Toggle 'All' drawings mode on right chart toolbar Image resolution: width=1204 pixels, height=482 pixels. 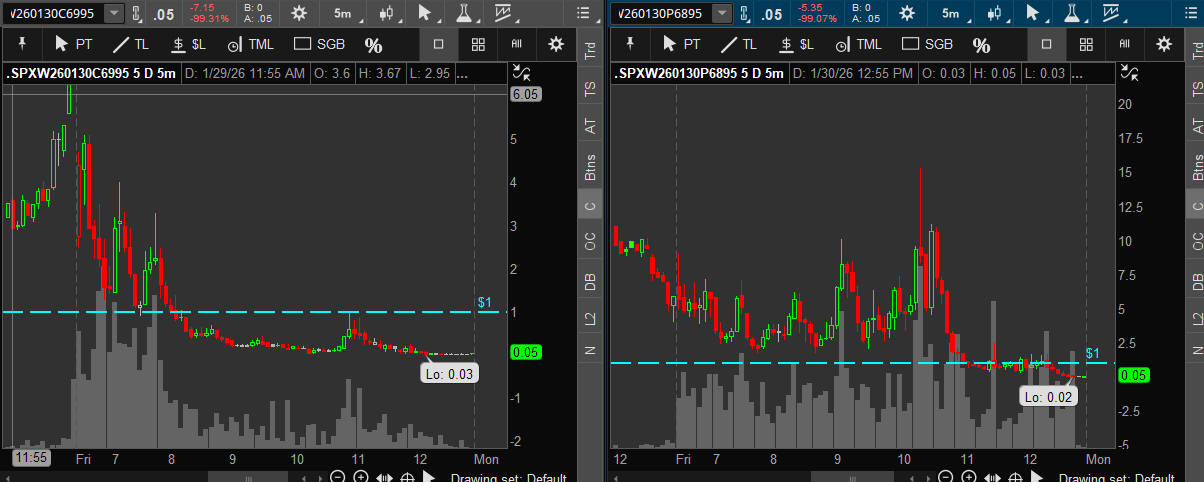(x=1124, y=45)
